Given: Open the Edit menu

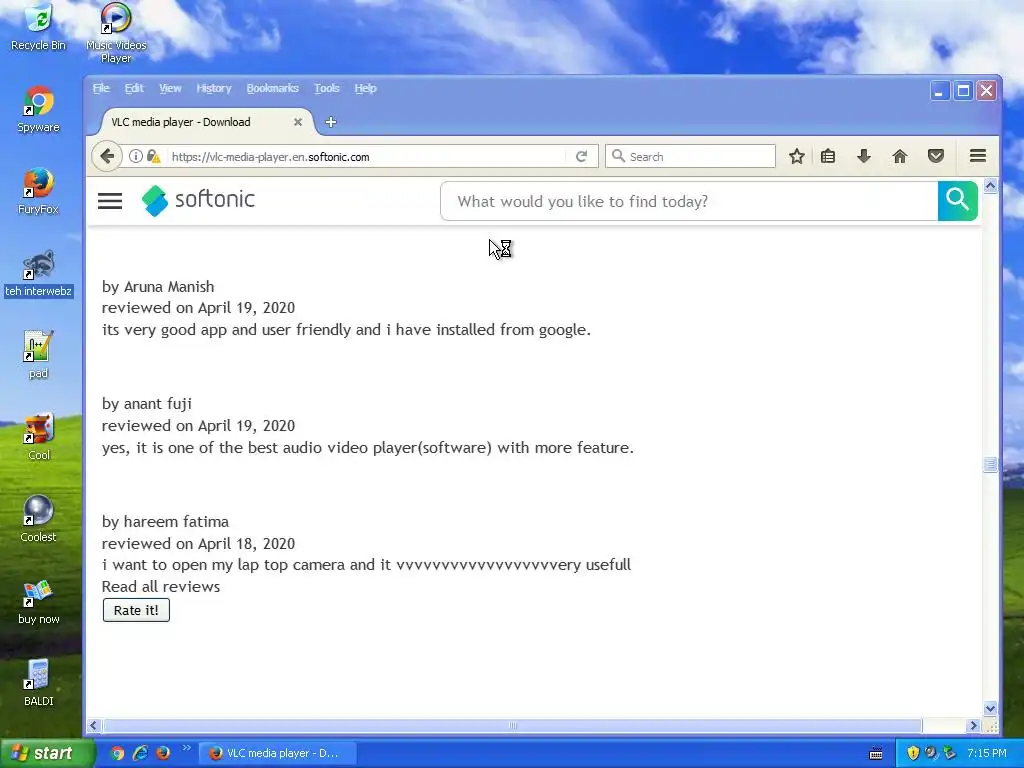Looking at the screenshot, I should tap(134, 88).
